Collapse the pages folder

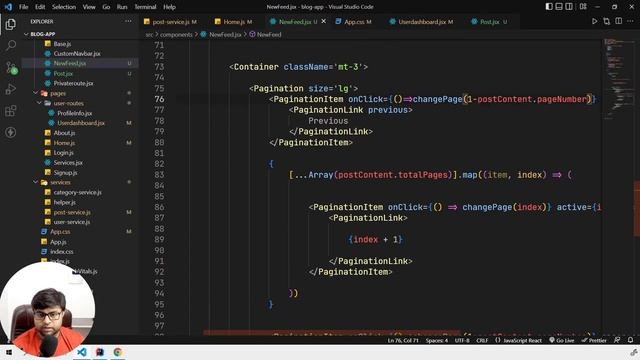coord(58,93)
